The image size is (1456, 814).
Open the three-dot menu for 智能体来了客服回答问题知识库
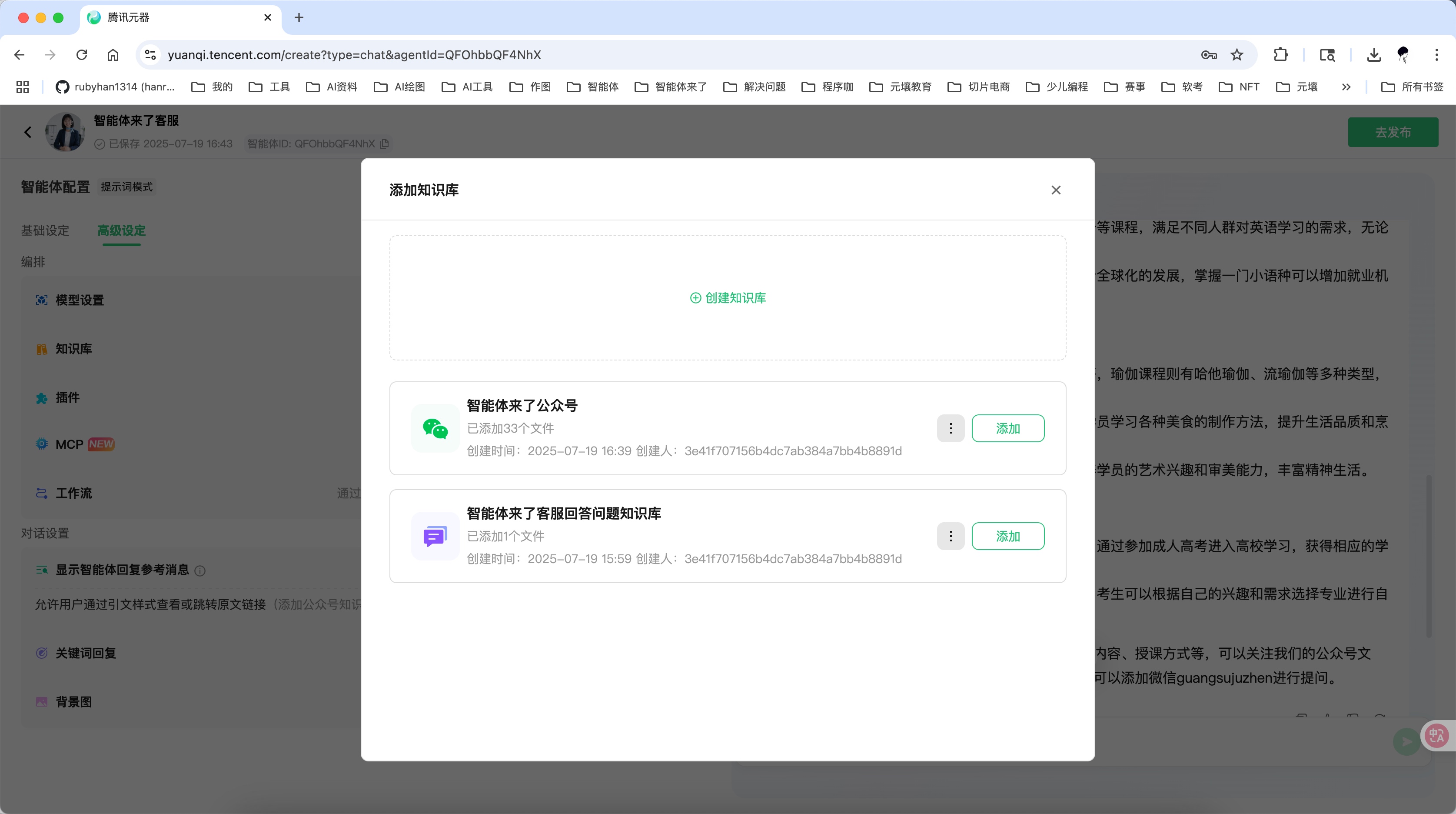[x=951, y=536]
